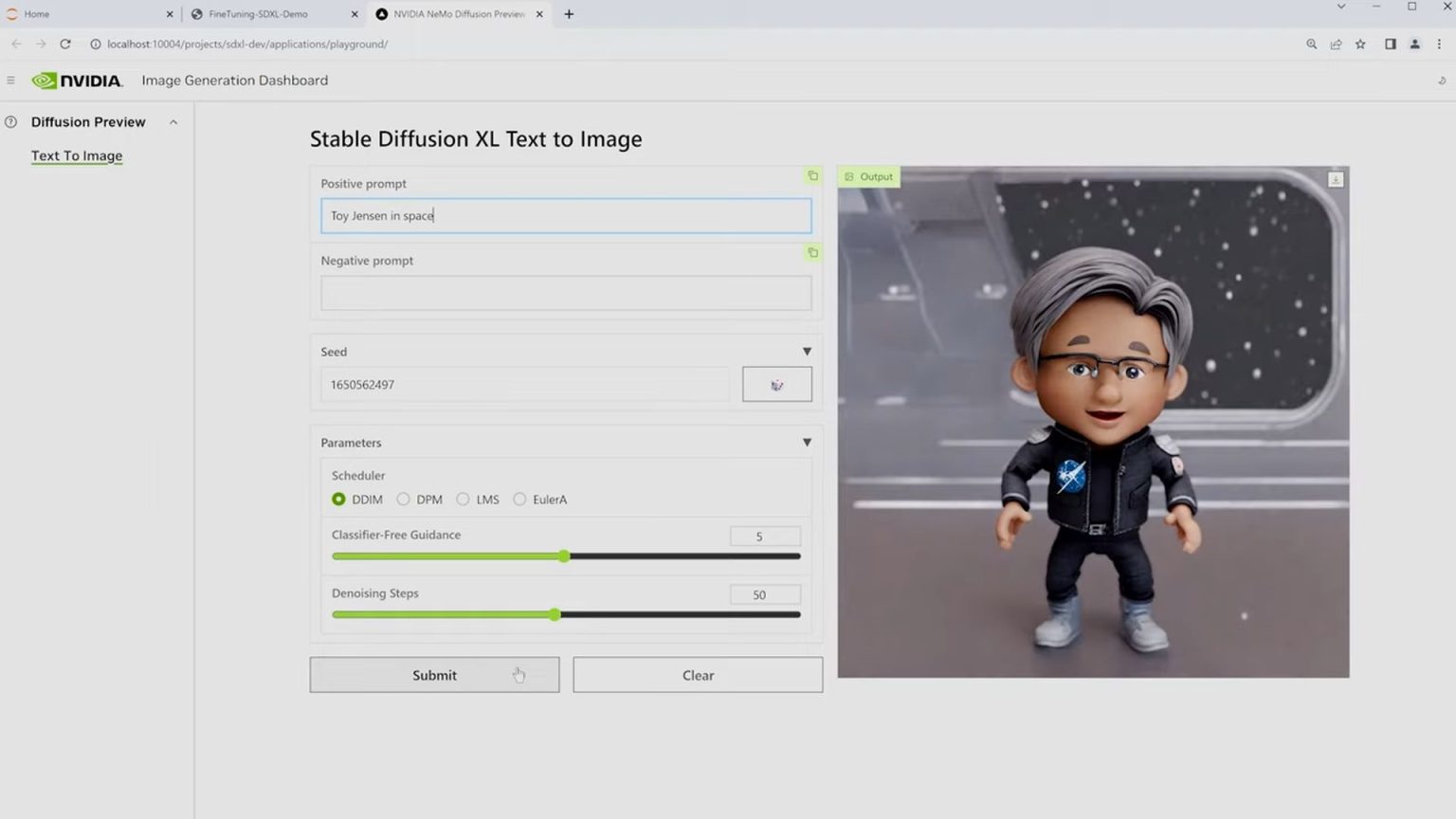Screen dimensions: 1456x819
Task: Click the Output panel icon
Action: (x=850, y=176)
